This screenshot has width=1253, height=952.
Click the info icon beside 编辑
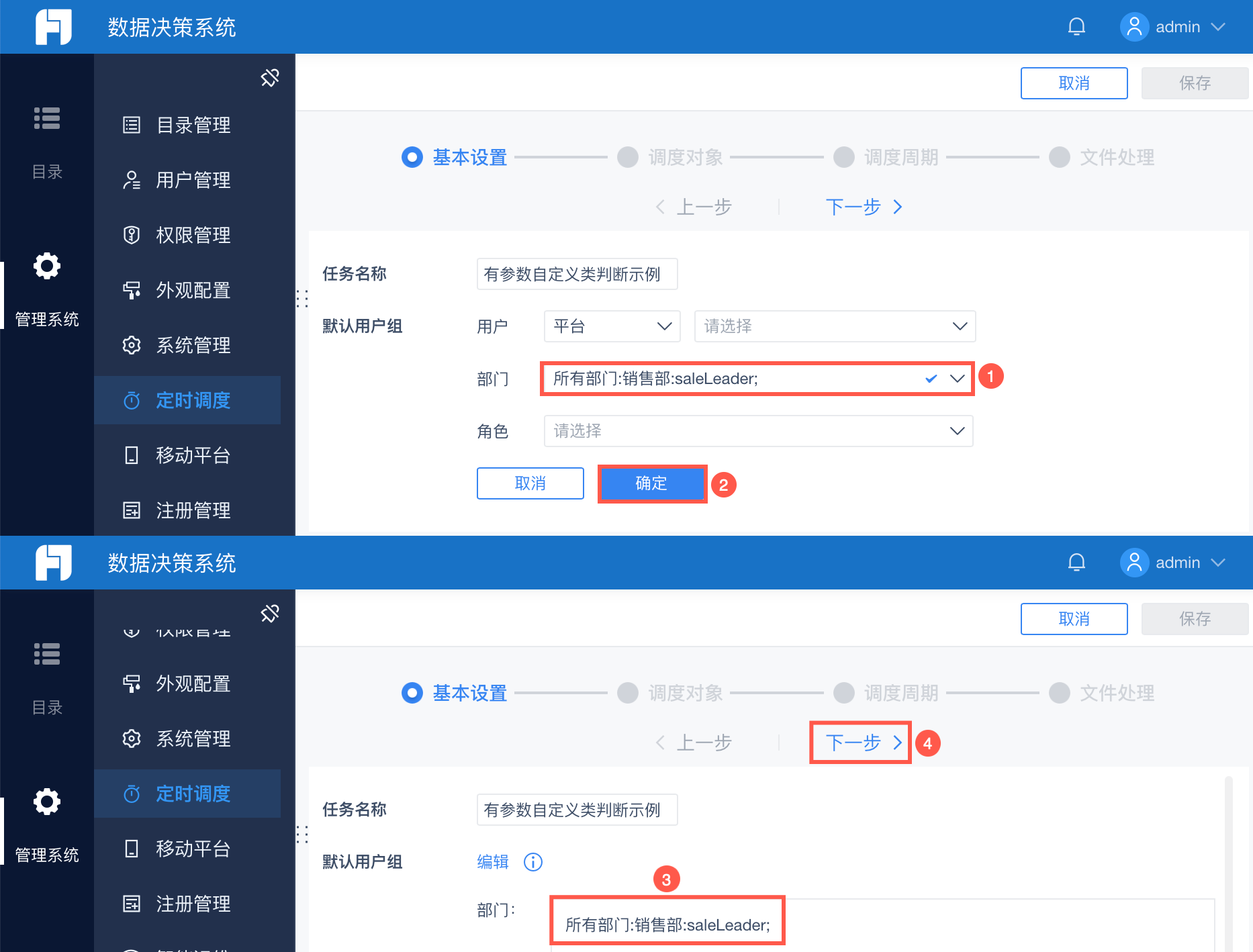click(533, 862)
